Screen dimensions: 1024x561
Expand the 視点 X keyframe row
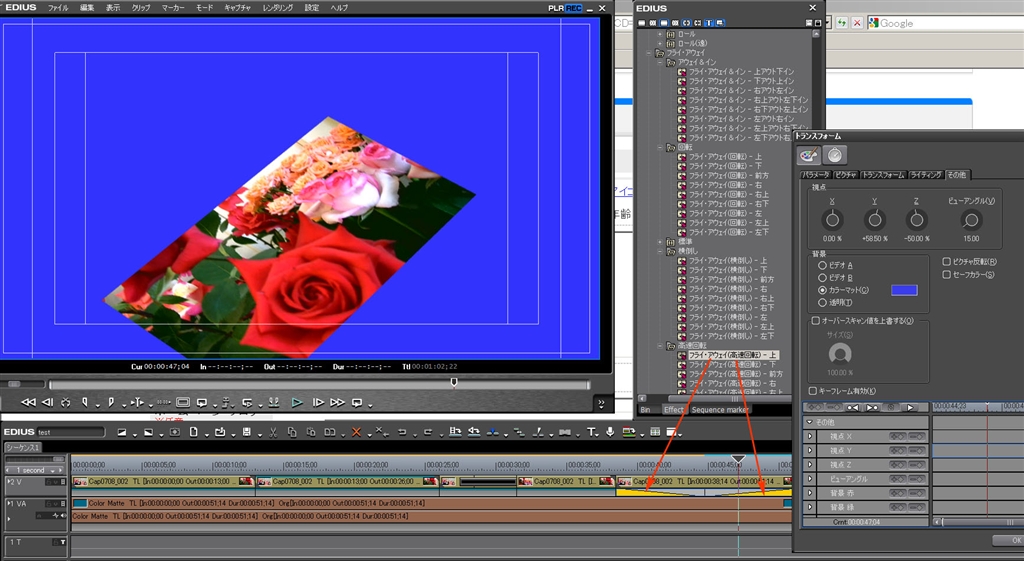(x=811, y=436)
